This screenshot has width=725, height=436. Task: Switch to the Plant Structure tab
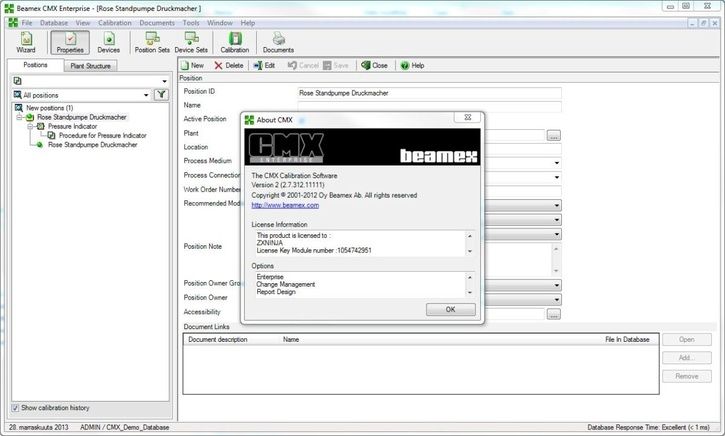click(x=90, y=66)
